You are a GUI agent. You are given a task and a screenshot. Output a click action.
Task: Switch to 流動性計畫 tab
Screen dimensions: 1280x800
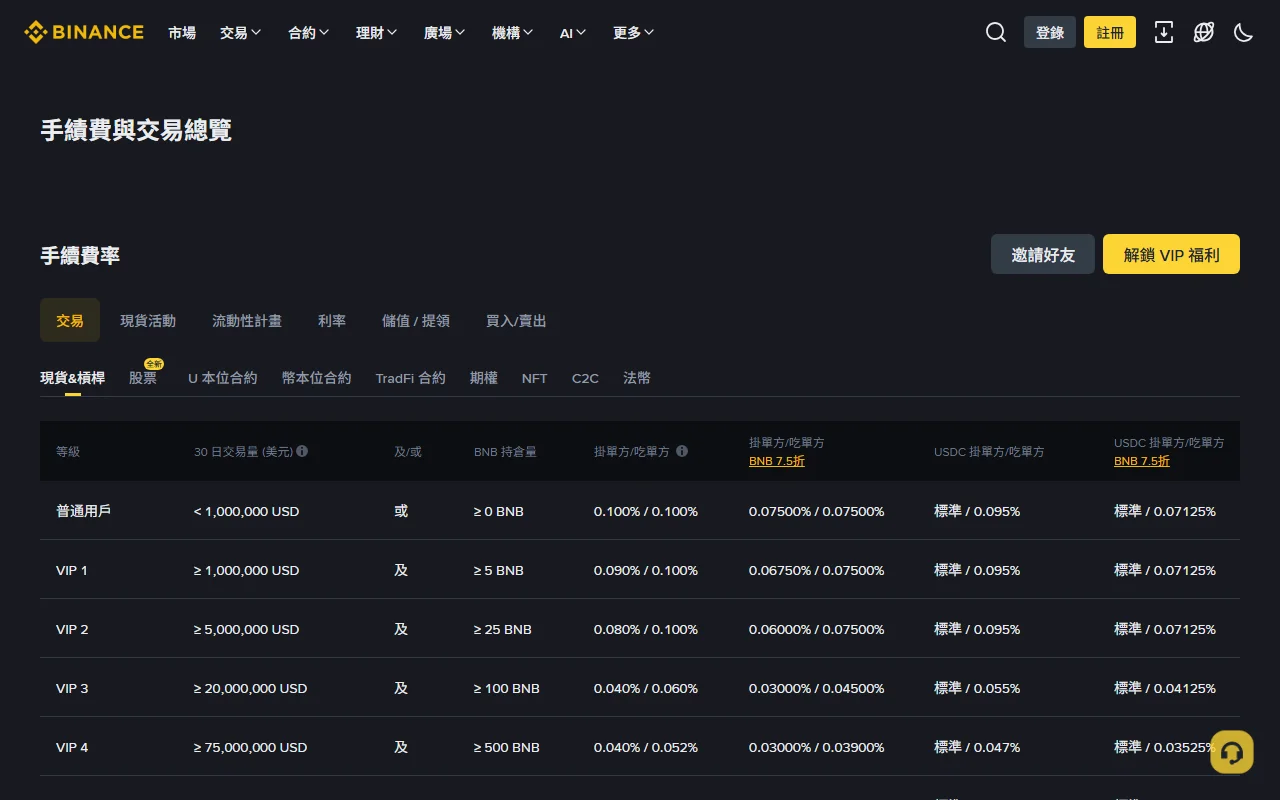[247, 320]
